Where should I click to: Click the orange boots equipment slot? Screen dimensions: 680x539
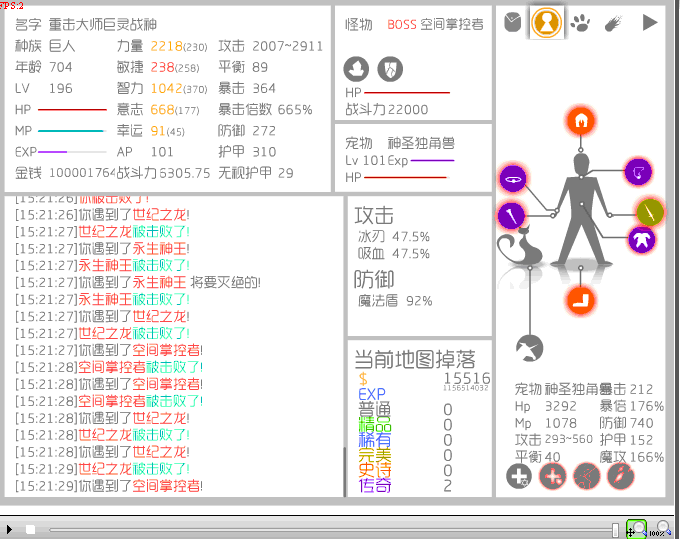[x=580, y=300]
